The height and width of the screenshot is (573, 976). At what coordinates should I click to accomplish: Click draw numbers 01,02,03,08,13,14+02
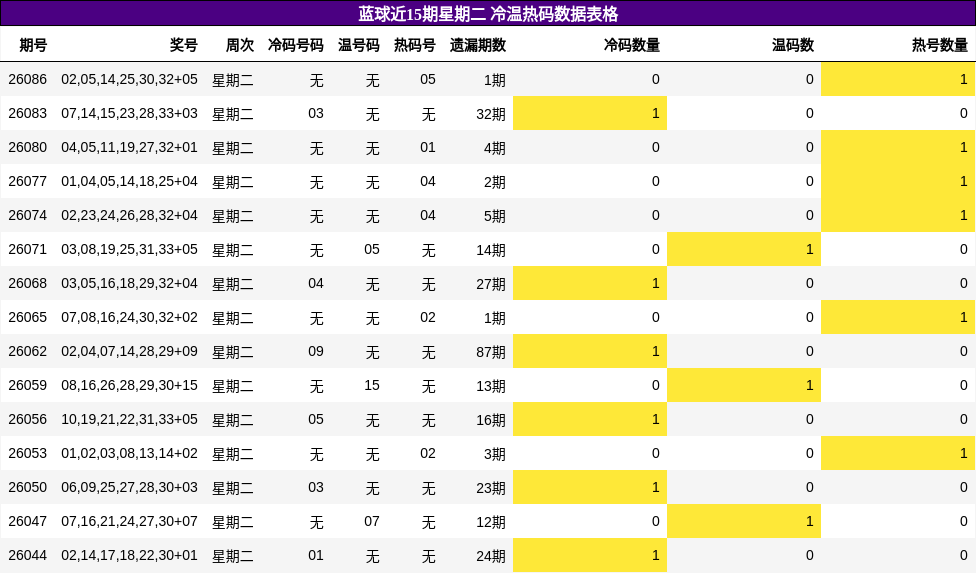(x=129, y=454)
